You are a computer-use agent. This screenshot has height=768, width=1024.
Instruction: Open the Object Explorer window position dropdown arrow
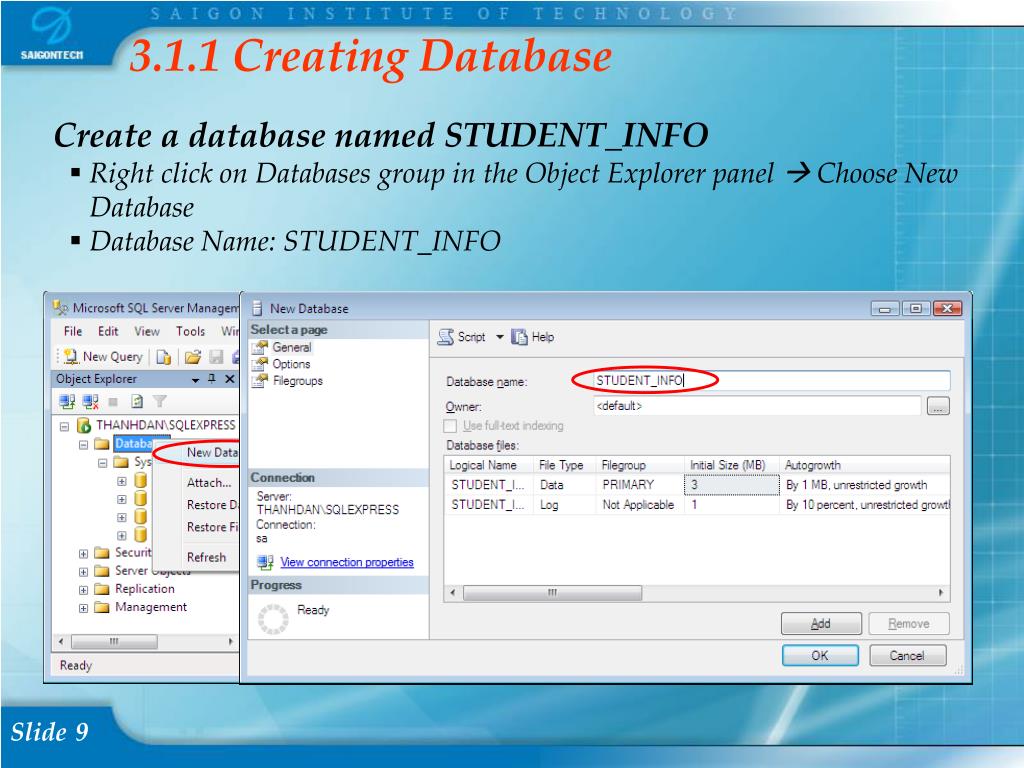pyautogui.click(x=195, y=379)
